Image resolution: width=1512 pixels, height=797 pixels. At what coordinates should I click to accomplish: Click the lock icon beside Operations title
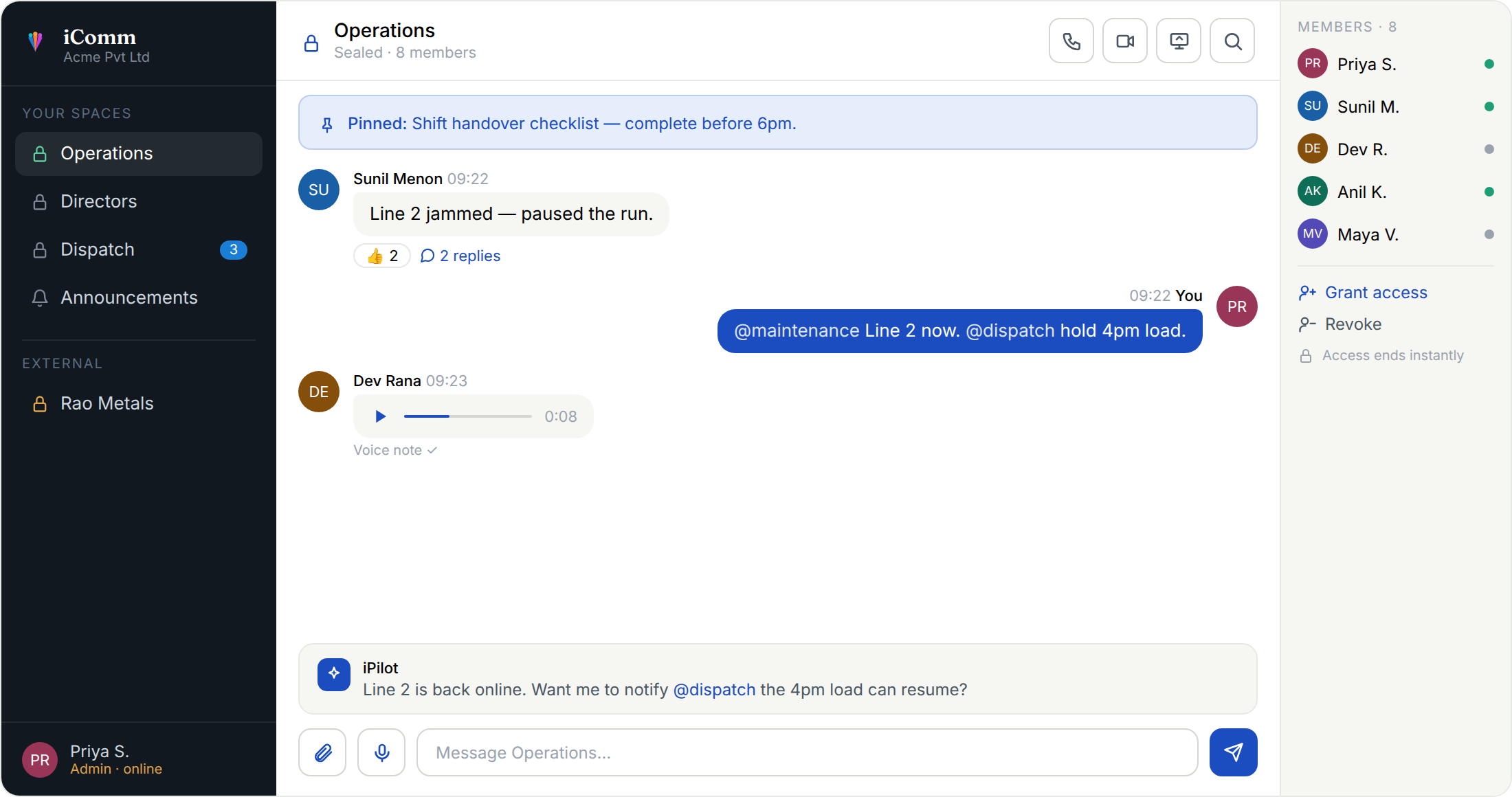[311, 43]
